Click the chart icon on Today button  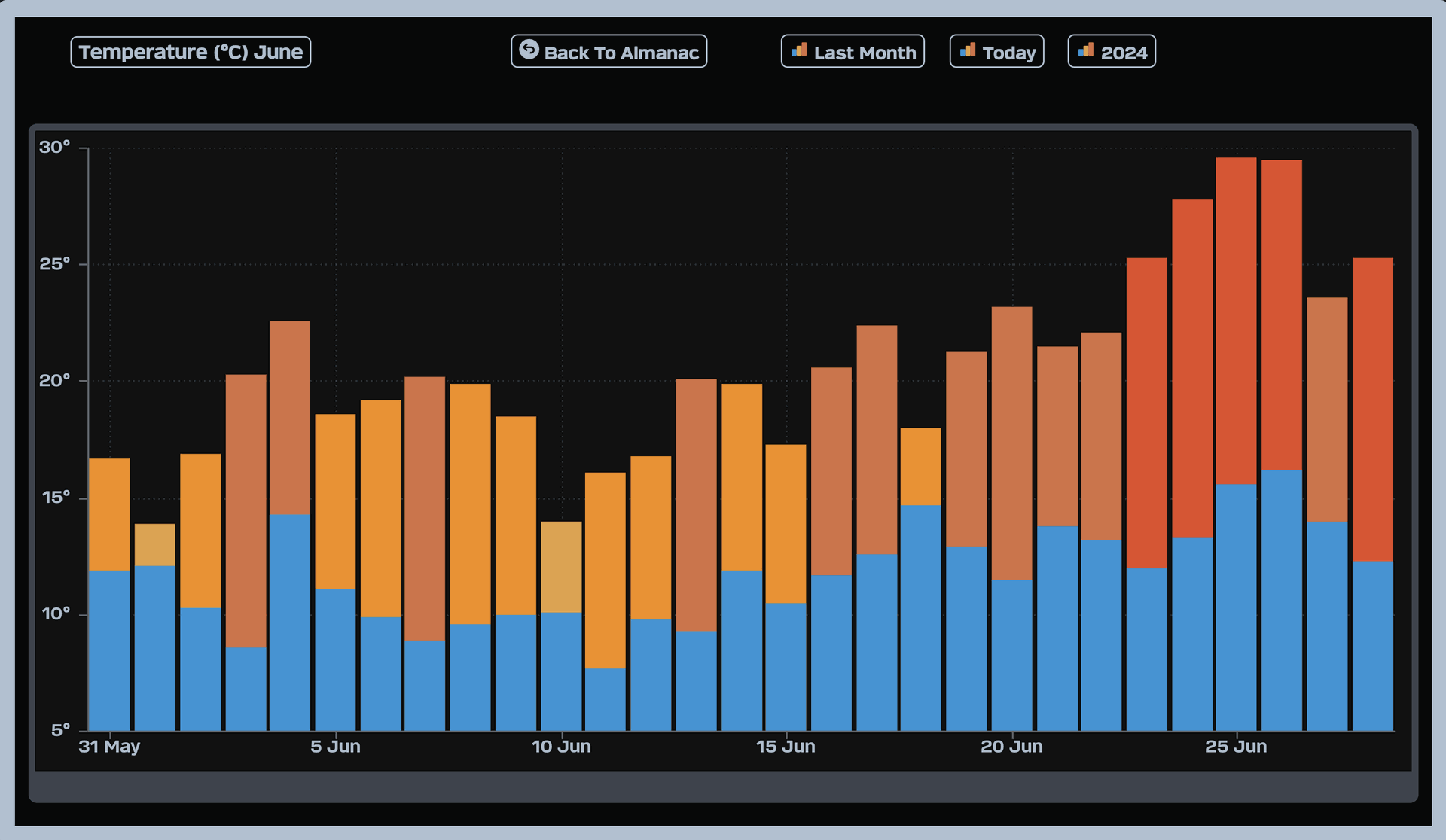point(967,50)
